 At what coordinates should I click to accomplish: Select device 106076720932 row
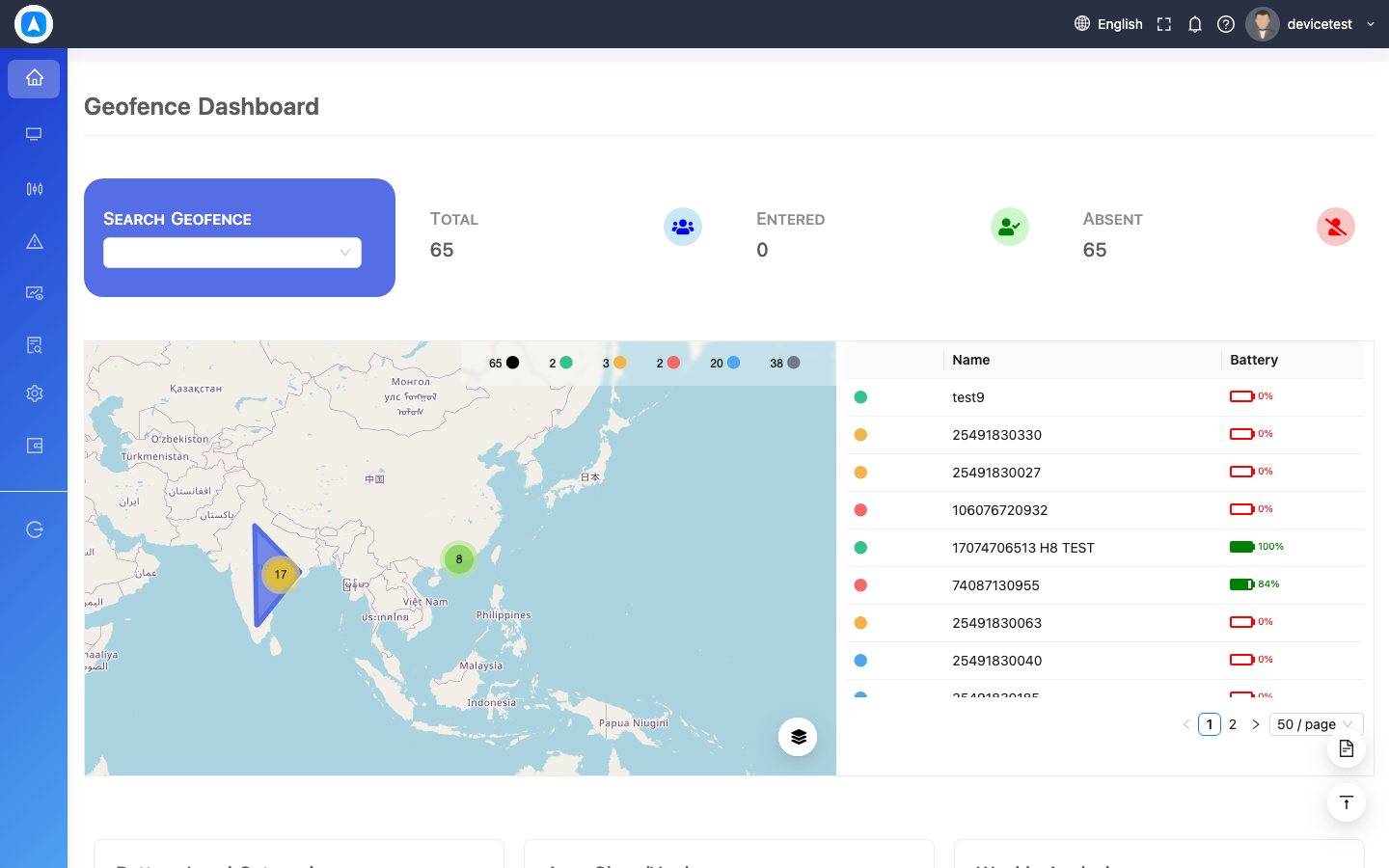coord(1104,510)
